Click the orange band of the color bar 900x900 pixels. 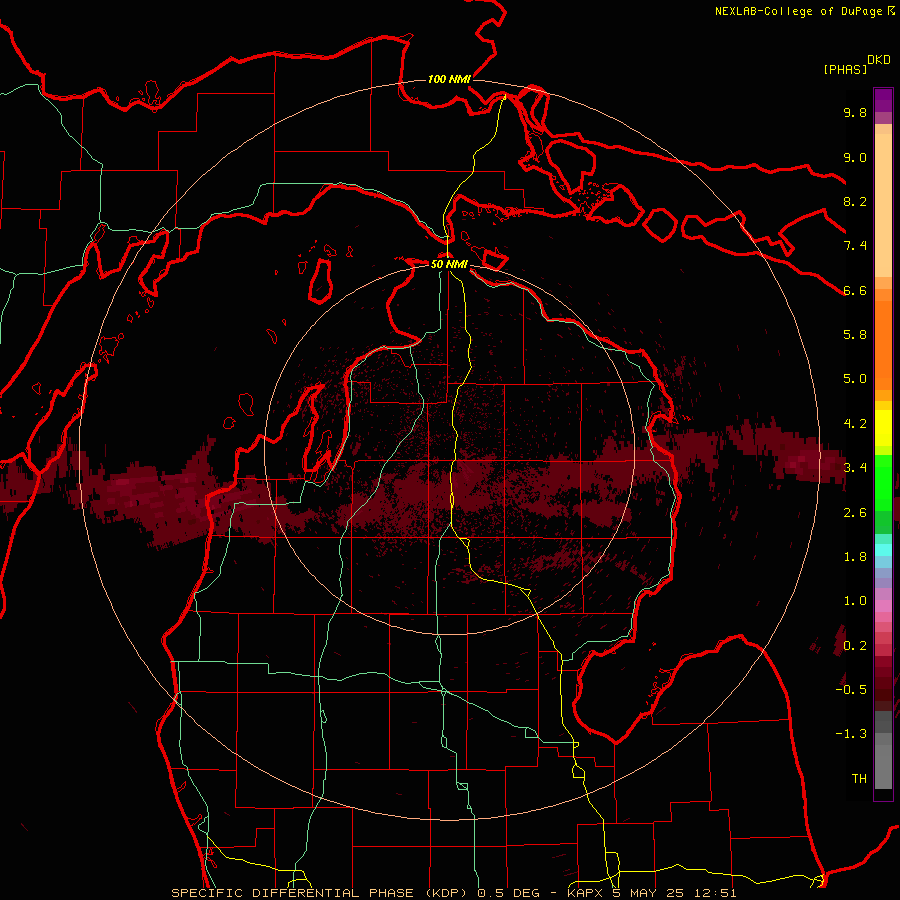(x=883, y=344)
